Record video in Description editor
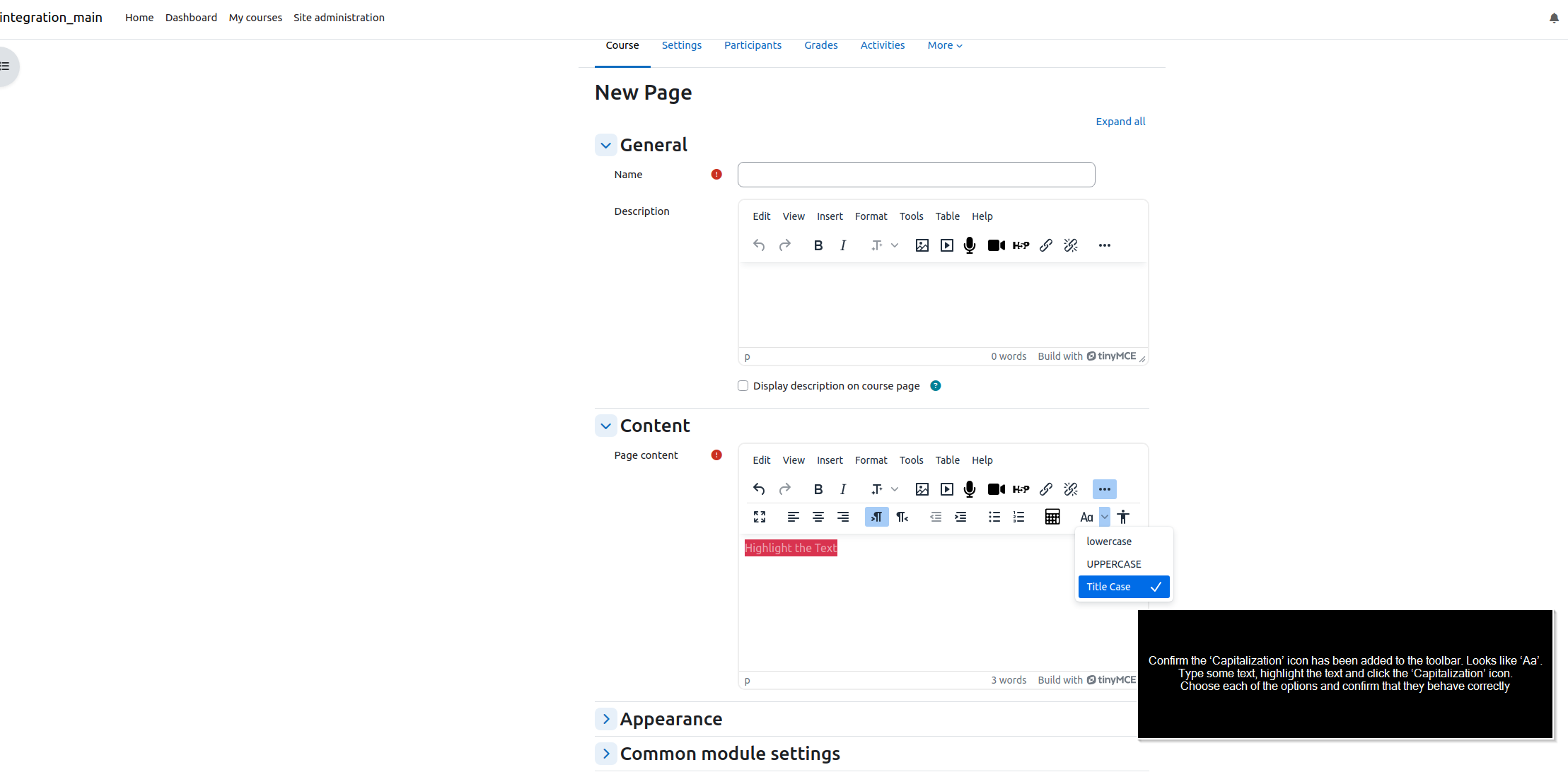This screenshot has height=772, width=1568. click(997, 245)
